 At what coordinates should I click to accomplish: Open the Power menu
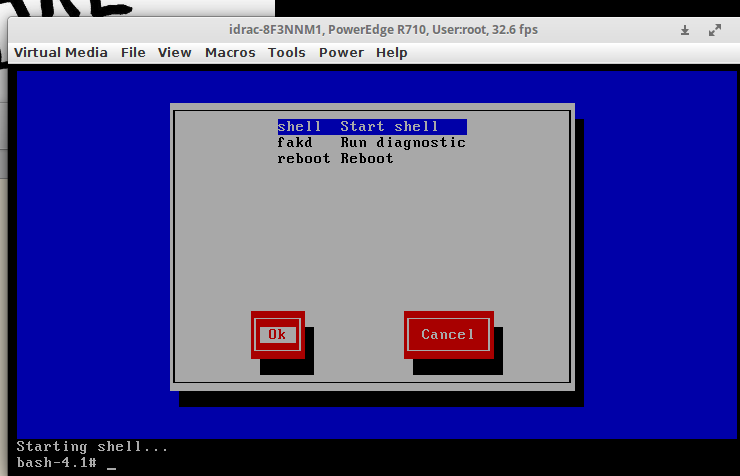(341, 52)
